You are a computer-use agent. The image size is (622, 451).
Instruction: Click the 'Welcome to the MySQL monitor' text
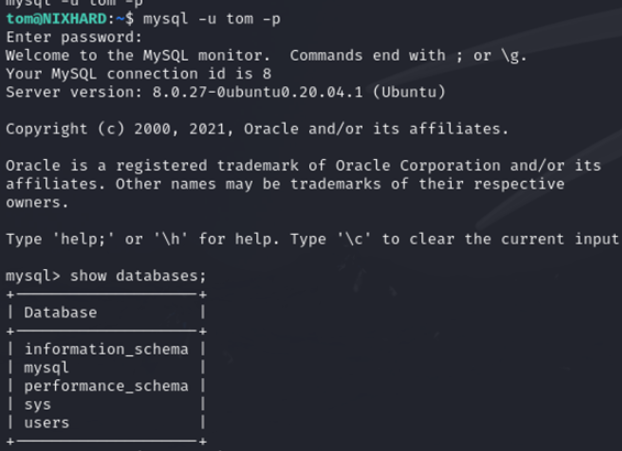pos(138,55)
